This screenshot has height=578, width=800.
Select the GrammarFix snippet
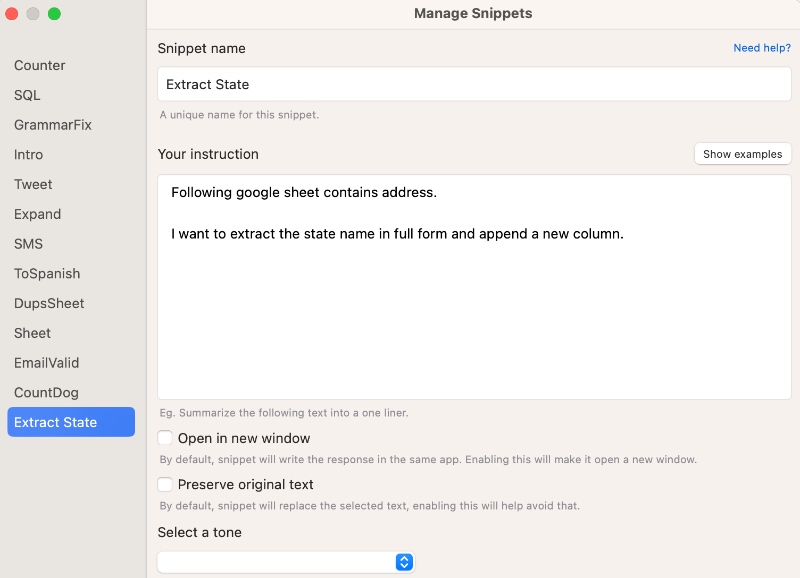(x=53, y=125)
